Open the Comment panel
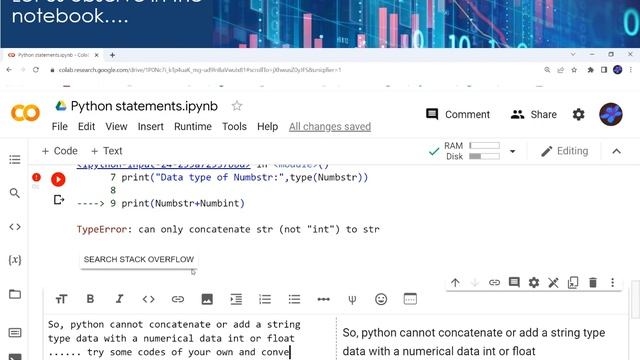Viewport: 640px width, 360px height. (x=458, y=114)
